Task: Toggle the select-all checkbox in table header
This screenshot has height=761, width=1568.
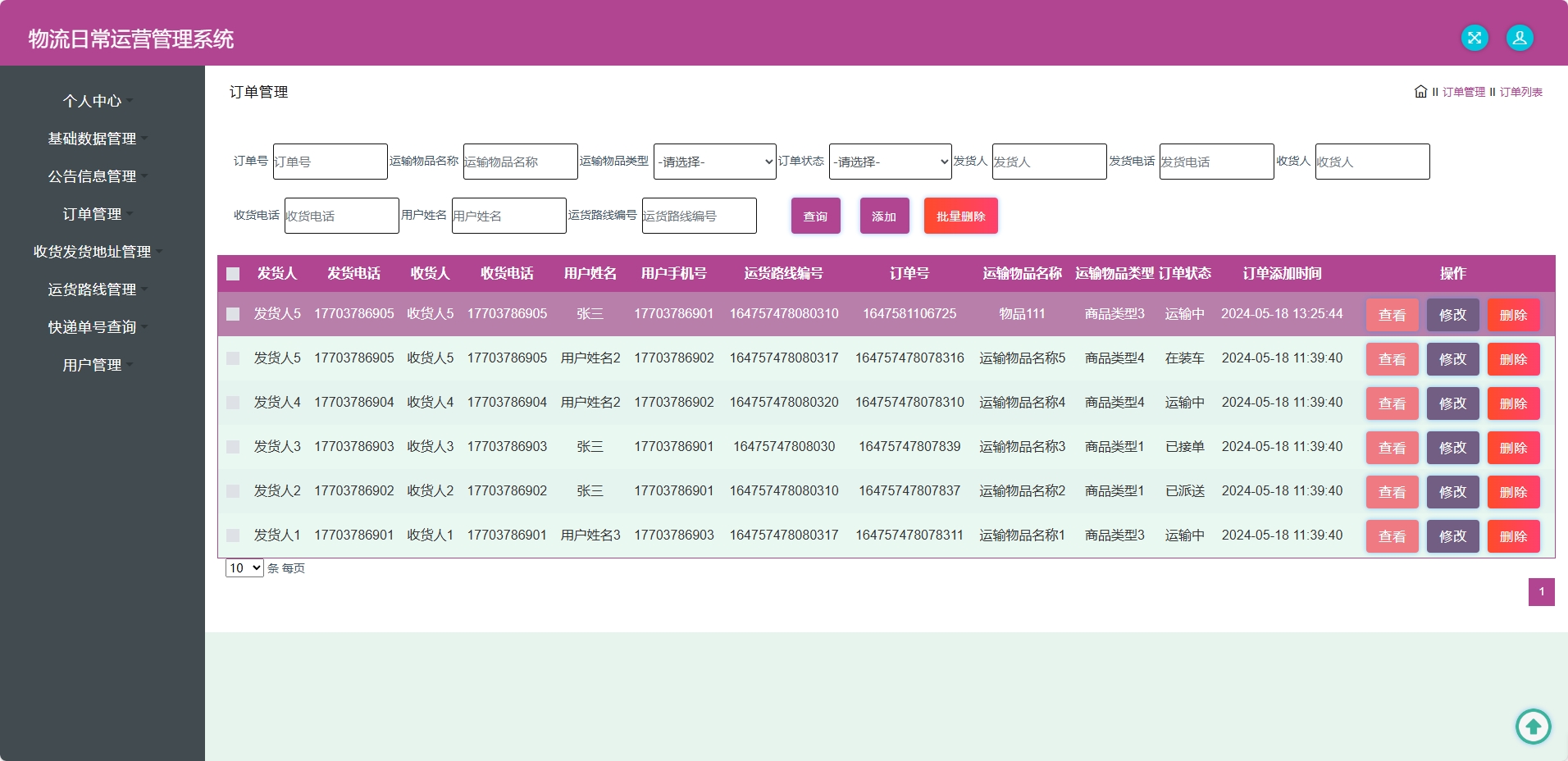Action: (233, 274)
